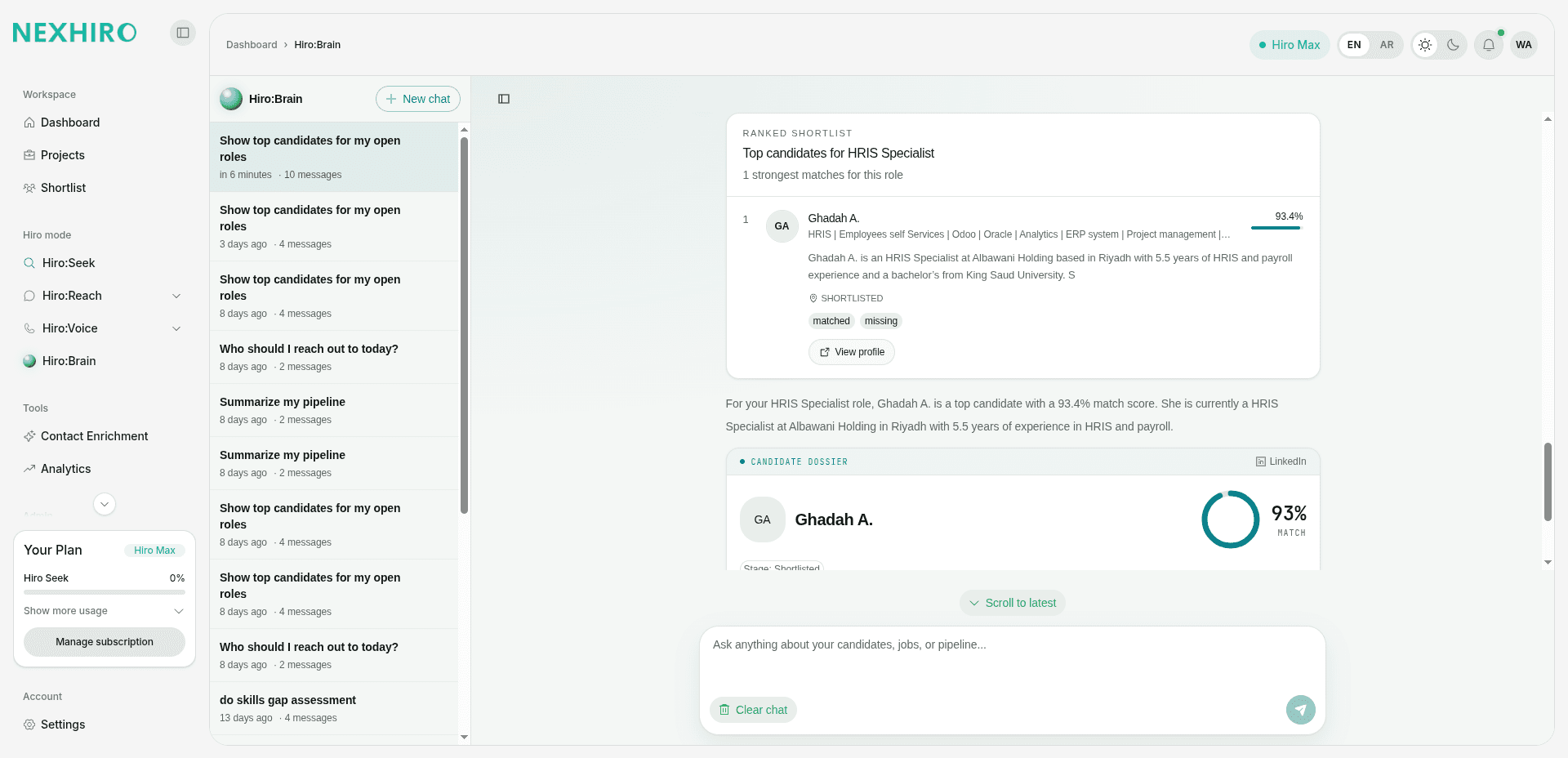Click the conversation scroll-down arrow
The image size is (1568, 758).
point(1548,562)
